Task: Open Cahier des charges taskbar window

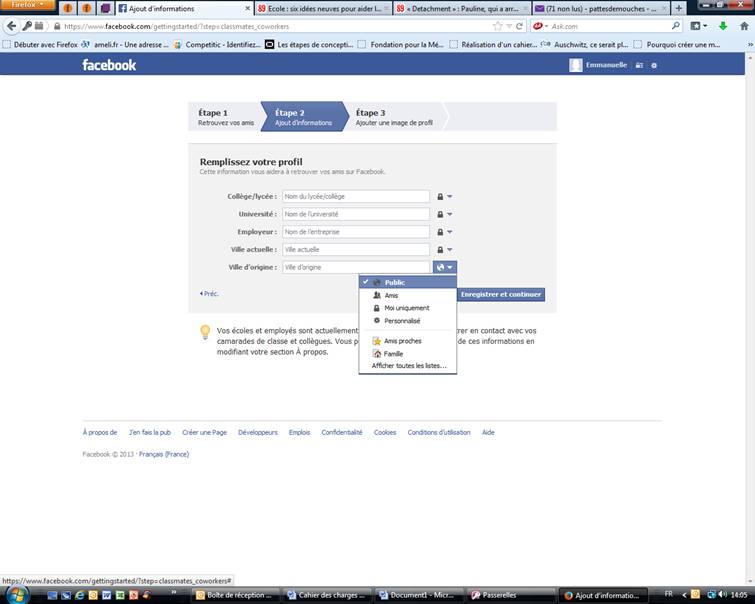Action: pos(327,595)
